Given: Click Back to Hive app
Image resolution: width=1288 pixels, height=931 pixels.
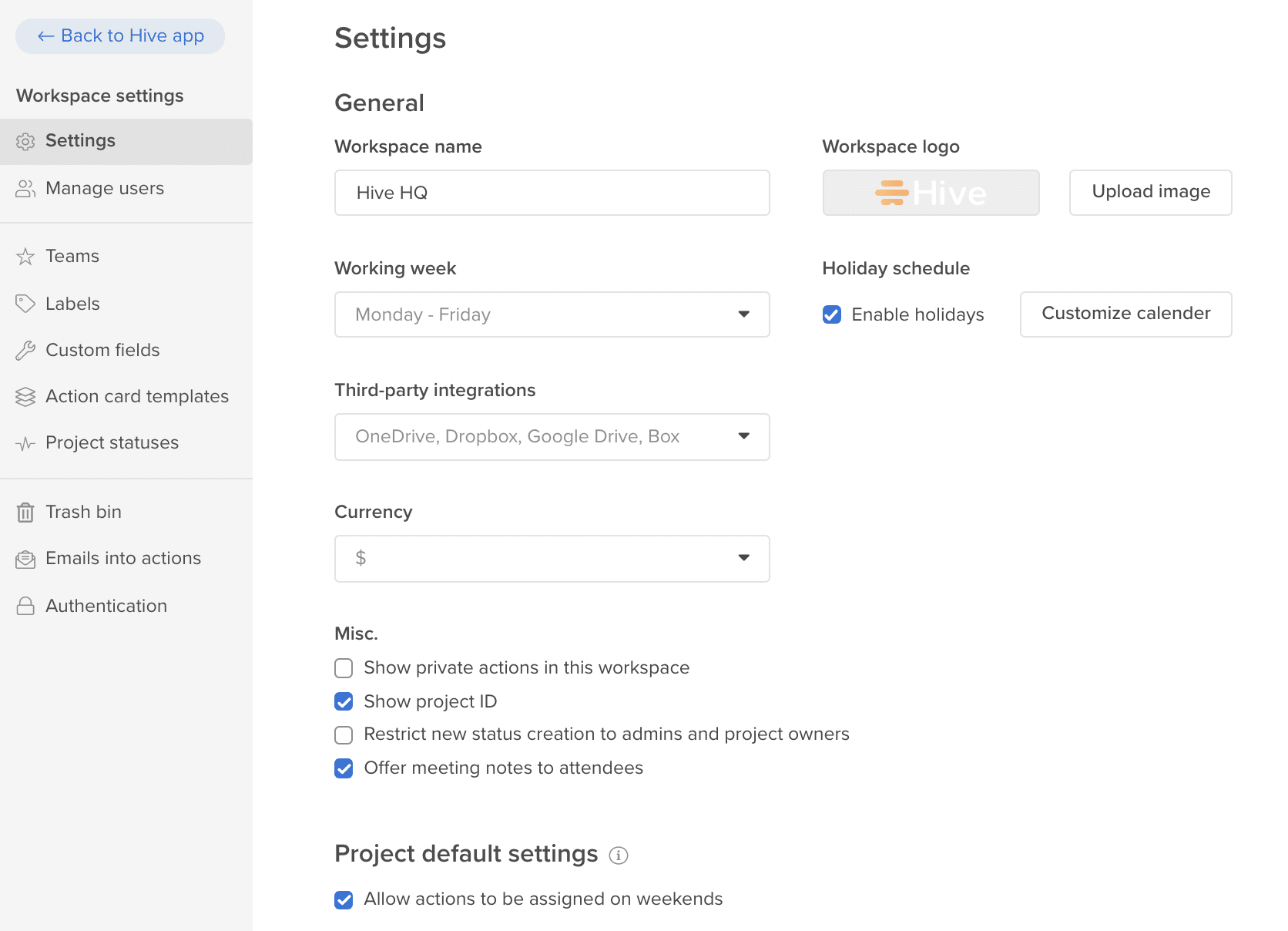Looking at the screenshot, I should [x=119, y=35].
